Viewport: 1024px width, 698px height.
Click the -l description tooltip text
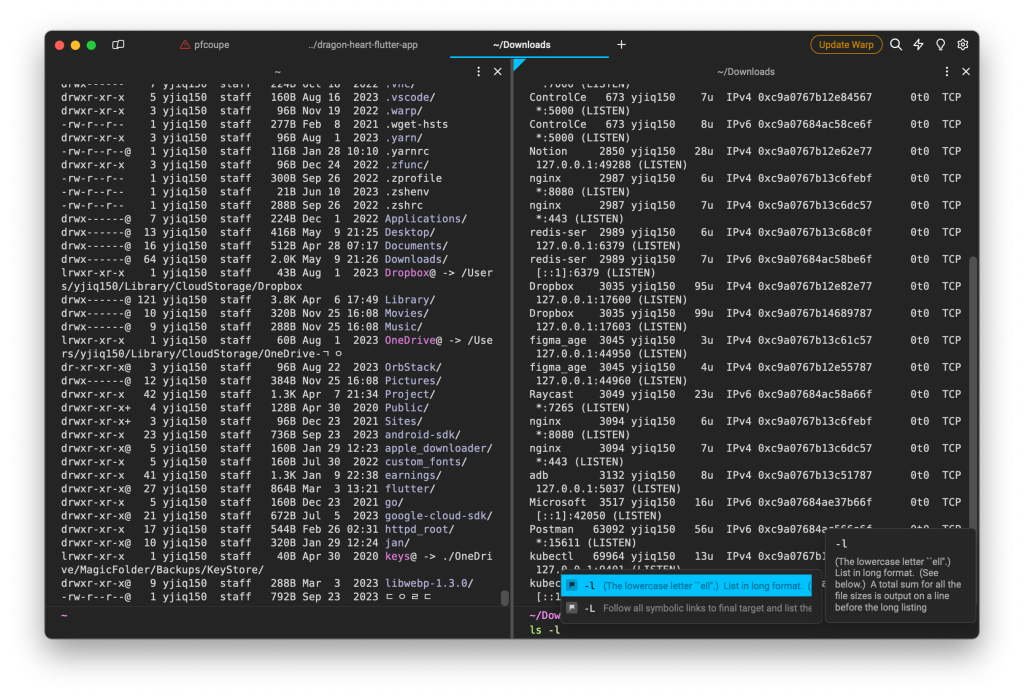(898, 584)
